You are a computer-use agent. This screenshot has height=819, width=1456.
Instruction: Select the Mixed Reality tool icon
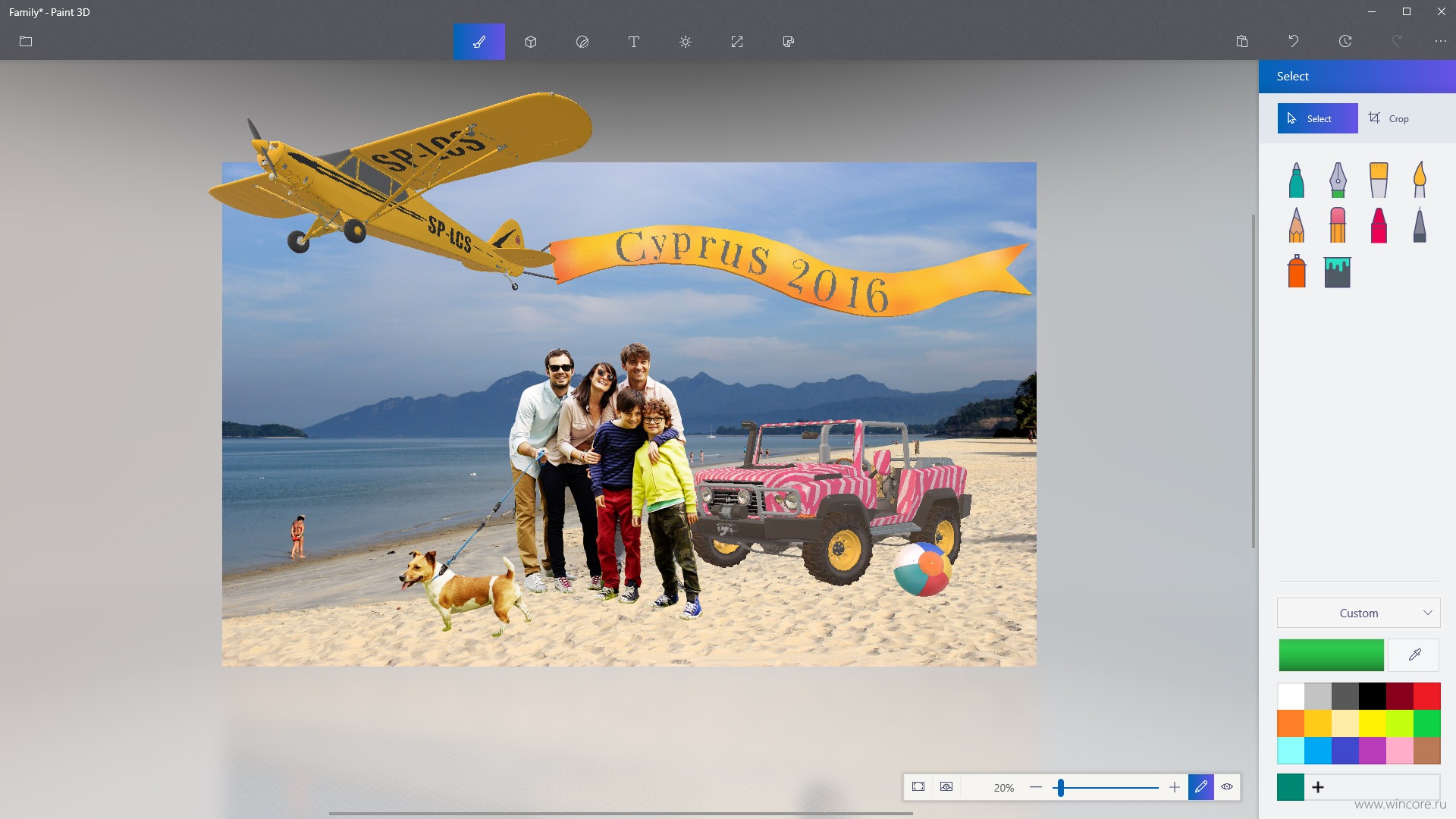(x=789, y=41)
